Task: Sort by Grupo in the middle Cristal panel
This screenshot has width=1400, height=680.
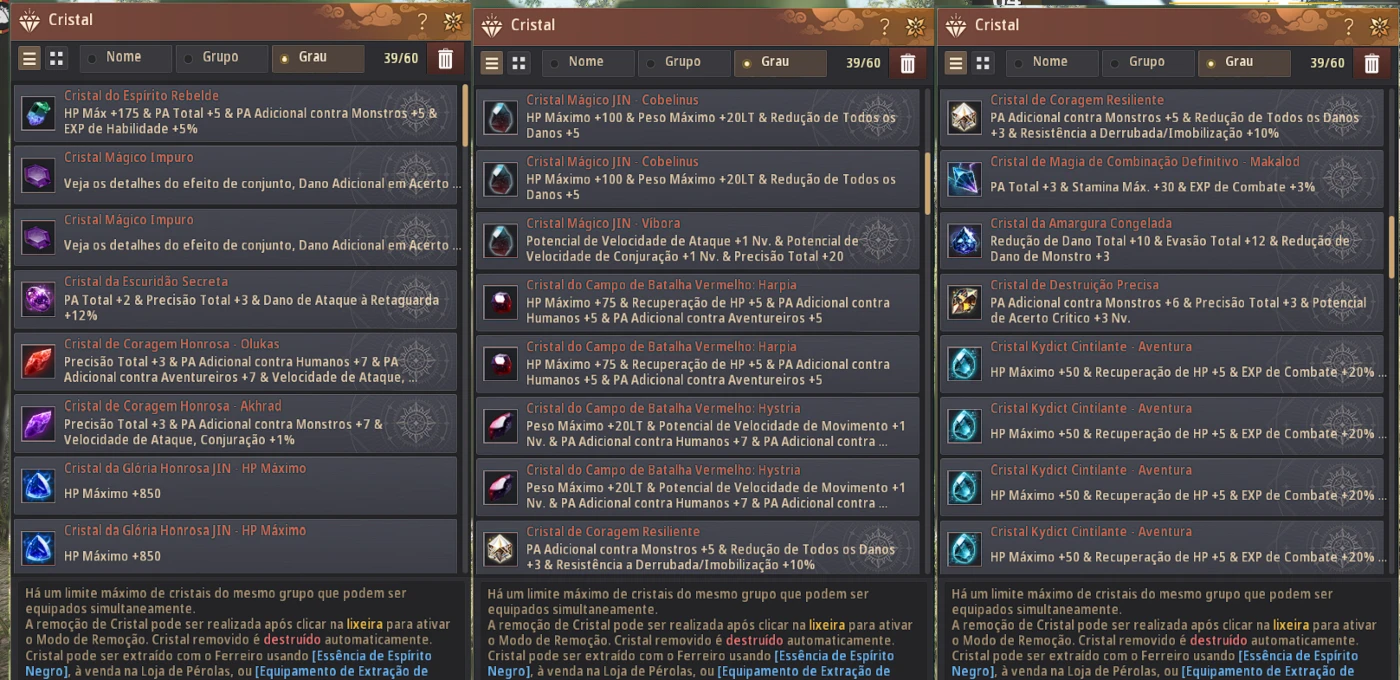Action: click(x=684, y=62)
